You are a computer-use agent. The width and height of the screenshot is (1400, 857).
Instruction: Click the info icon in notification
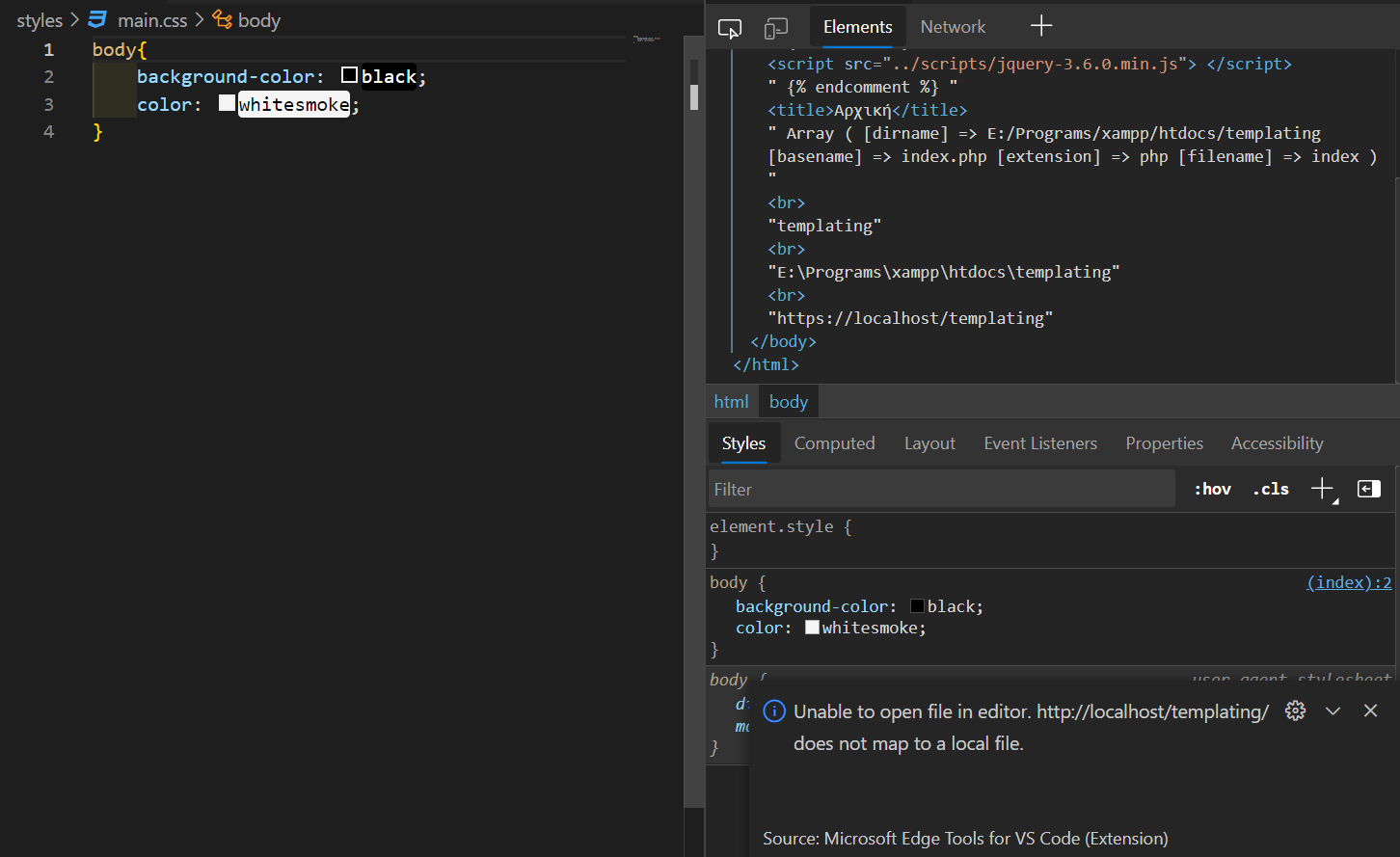(774, 711)
